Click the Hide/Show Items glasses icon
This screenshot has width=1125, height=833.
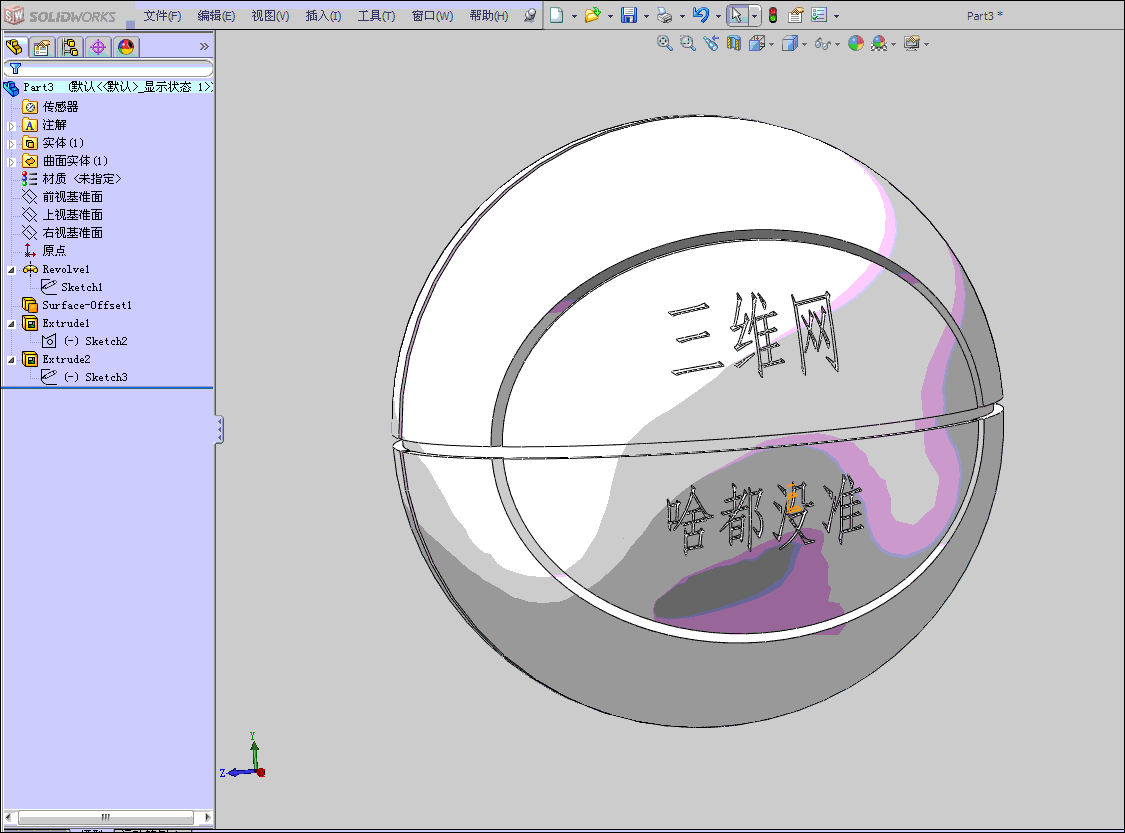pos(822,44)
